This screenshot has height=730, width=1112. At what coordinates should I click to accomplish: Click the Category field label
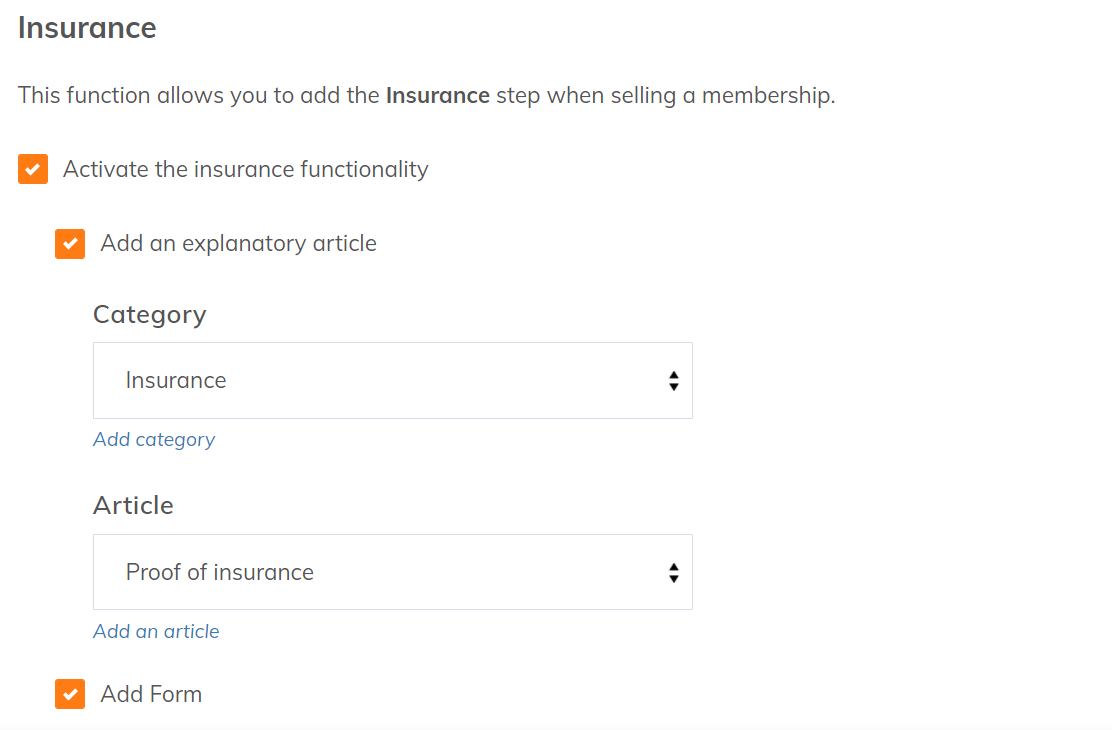(x=149, y=314)
